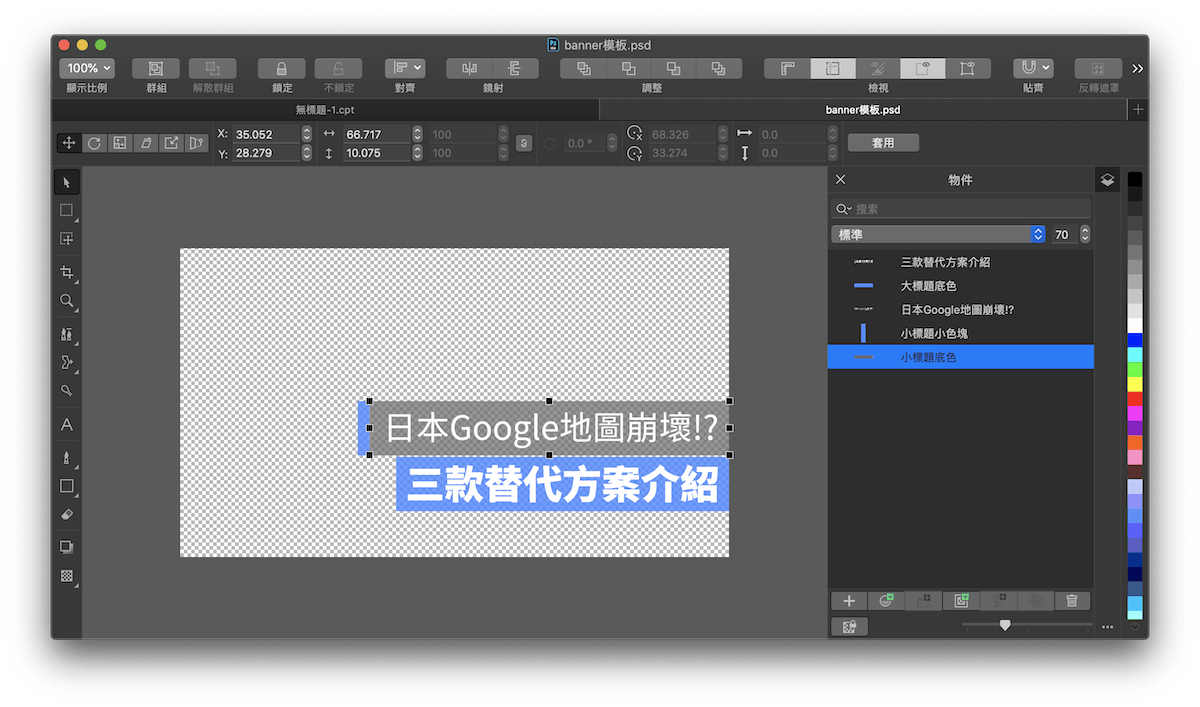Image resolution: width=1200 pixels, height=707 pixels.
Task: Choose perspective mode in property bar
Action: pyautogui.click(x=197, y=143)
